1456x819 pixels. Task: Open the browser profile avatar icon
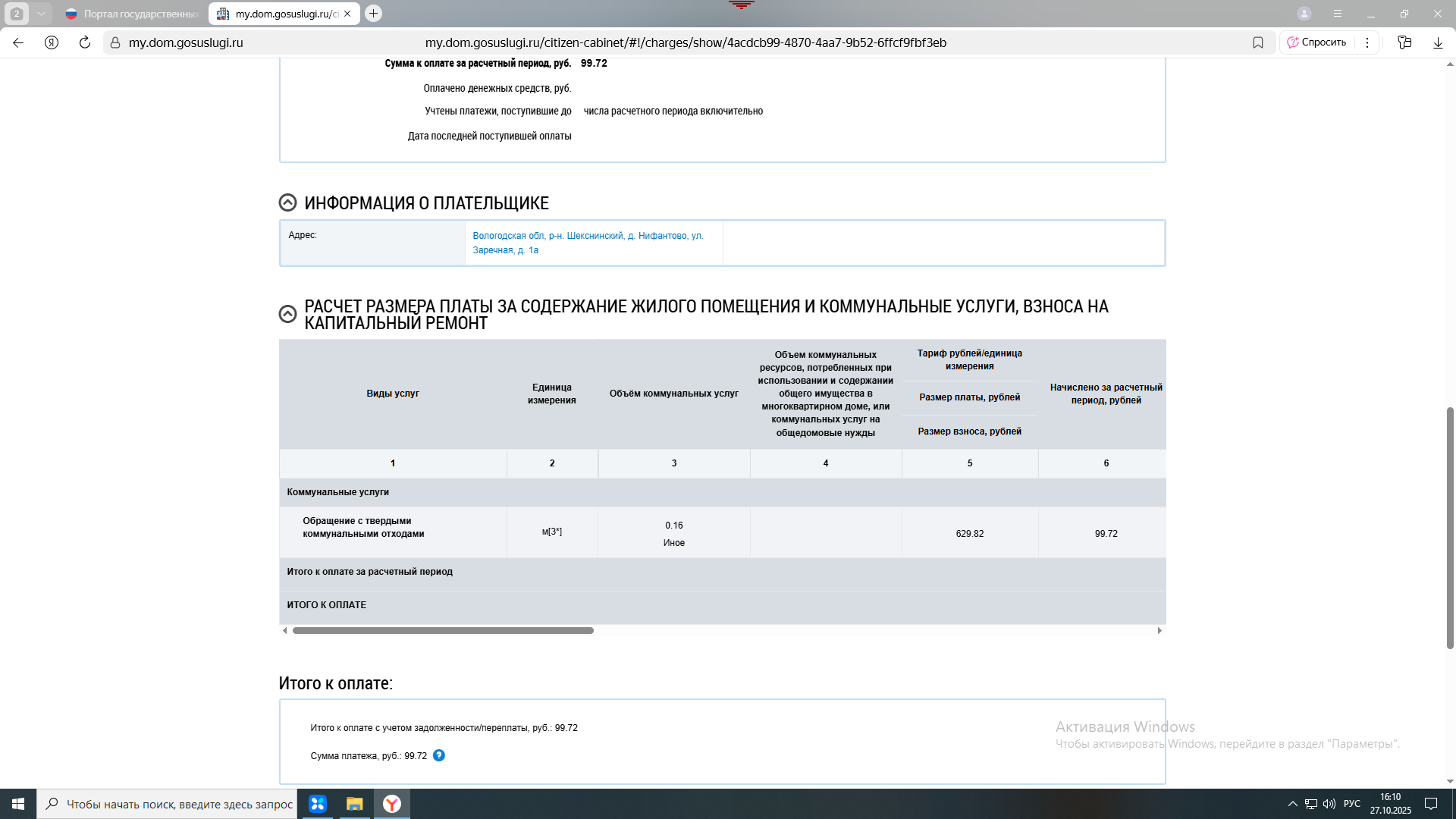coord(1304,14)
